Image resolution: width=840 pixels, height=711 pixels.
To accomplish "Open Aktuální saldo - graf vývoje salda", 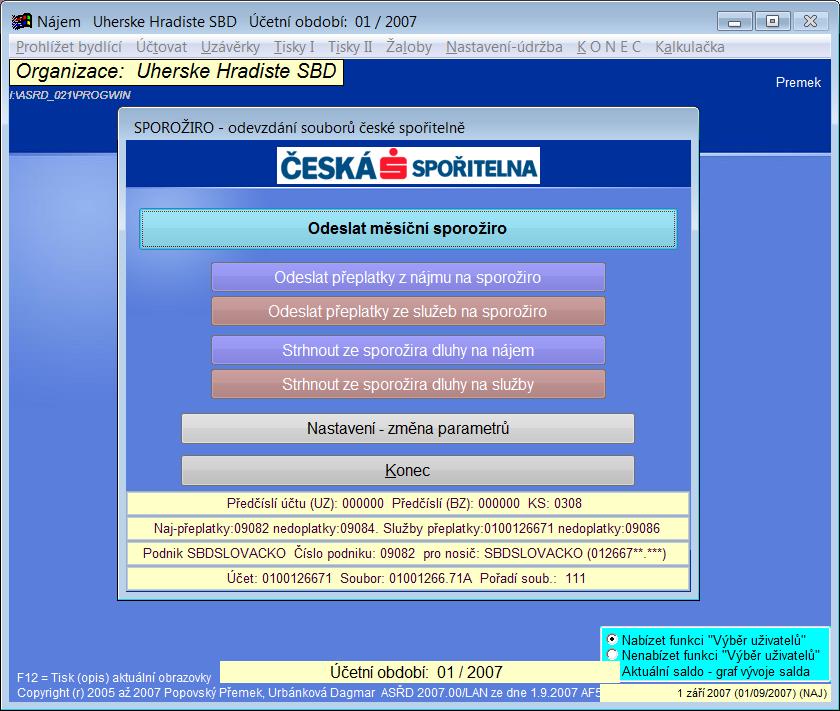I will click(x=715, y=671).
